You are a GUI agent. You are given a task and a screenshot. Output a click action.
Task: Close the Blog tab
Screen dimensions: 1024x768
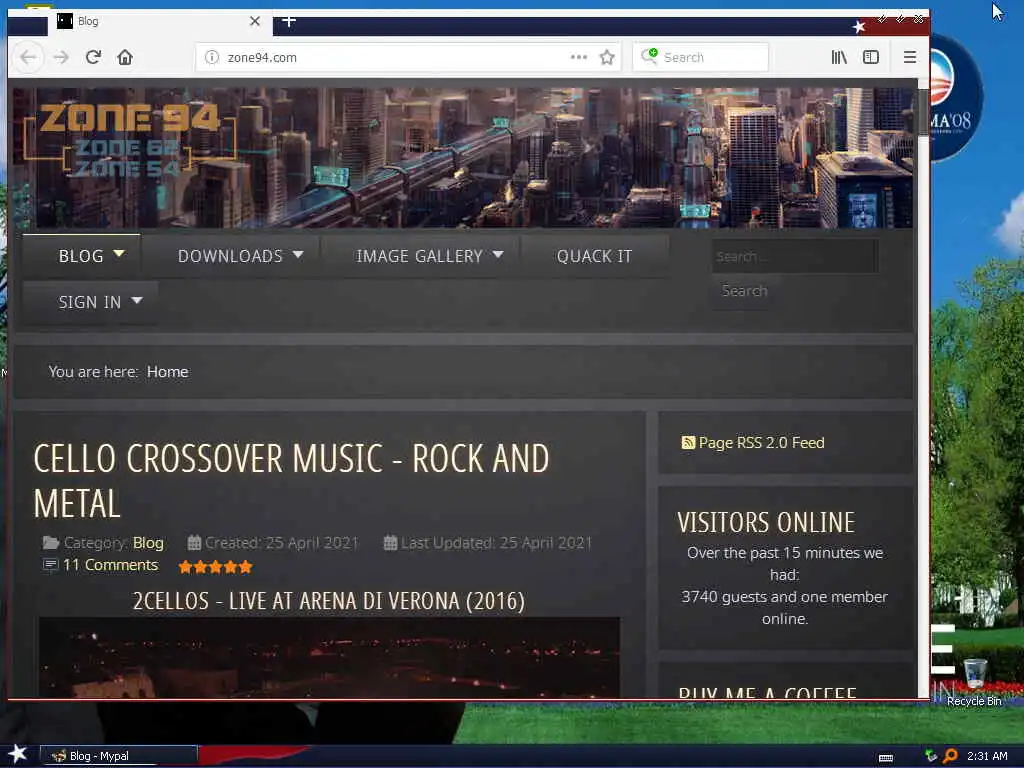[255, 21]
